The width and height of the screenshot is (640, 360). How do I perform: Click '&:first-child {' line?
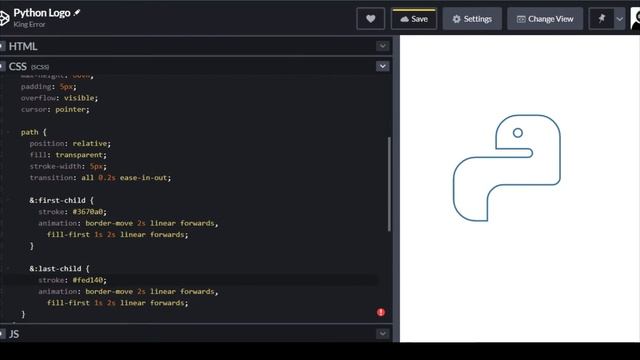click(x=62, y=200)
